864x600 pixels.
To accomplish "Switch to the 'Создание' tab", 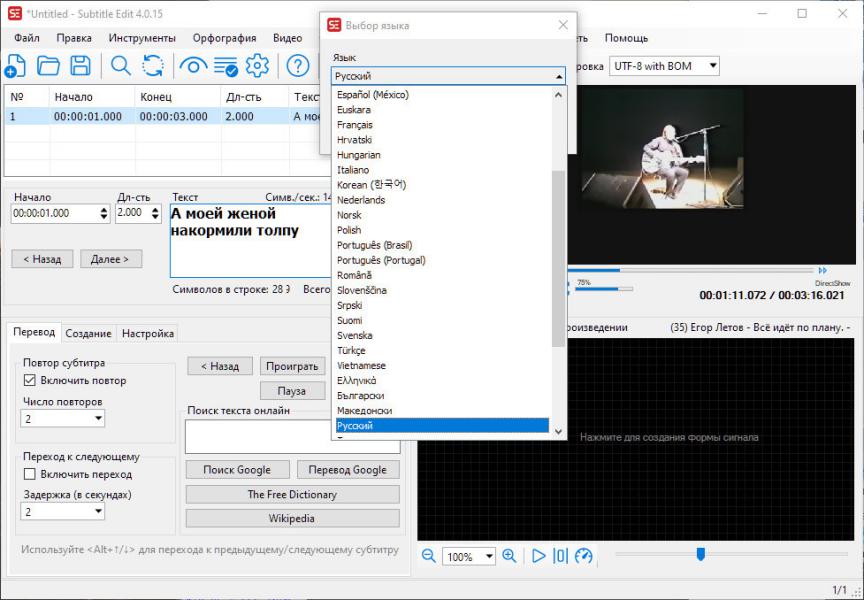I will [x=89, y=334].
